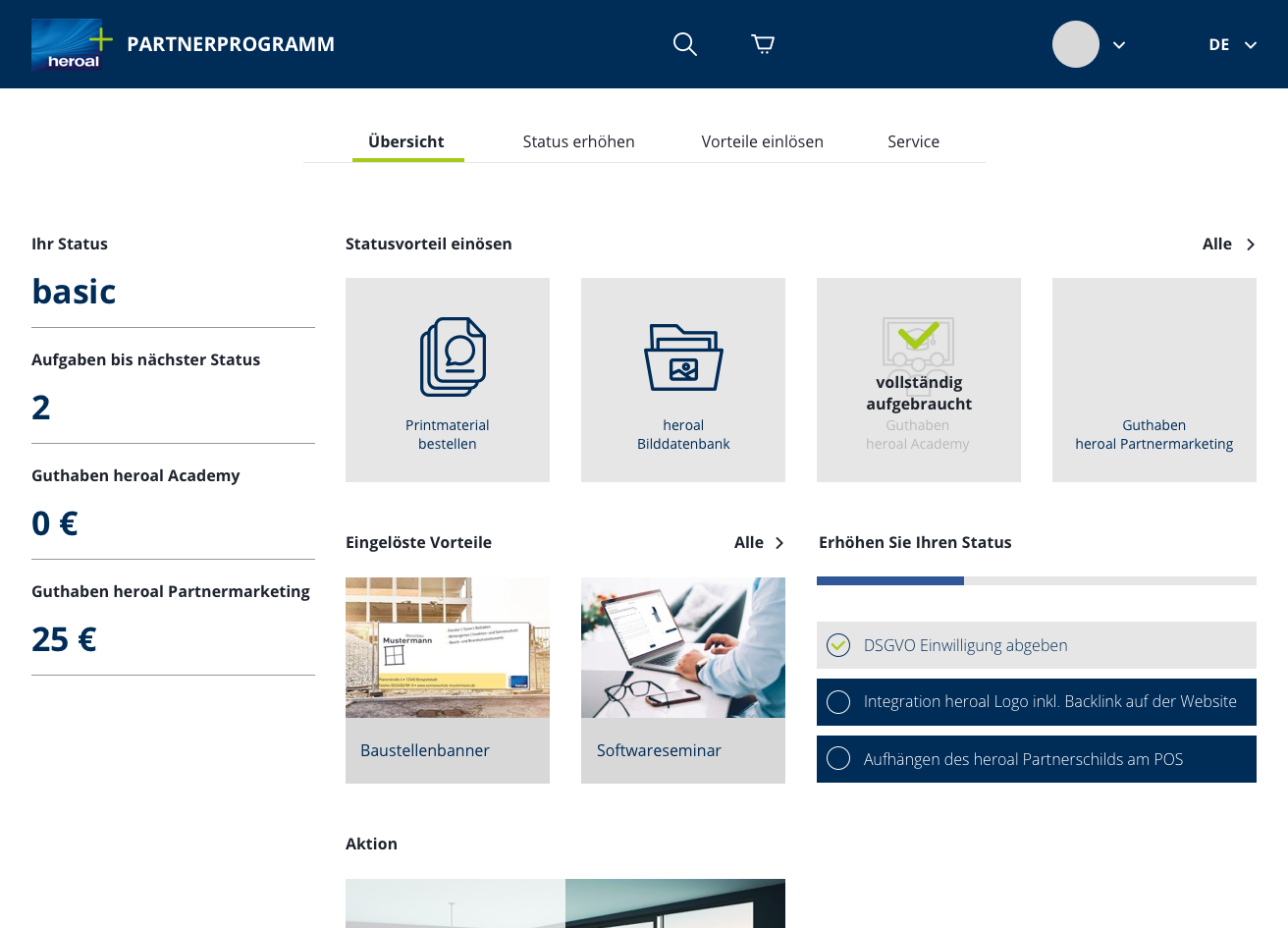Click the 0 € Academy balance
Screen dimensions: 1288x928
point(55,523)
